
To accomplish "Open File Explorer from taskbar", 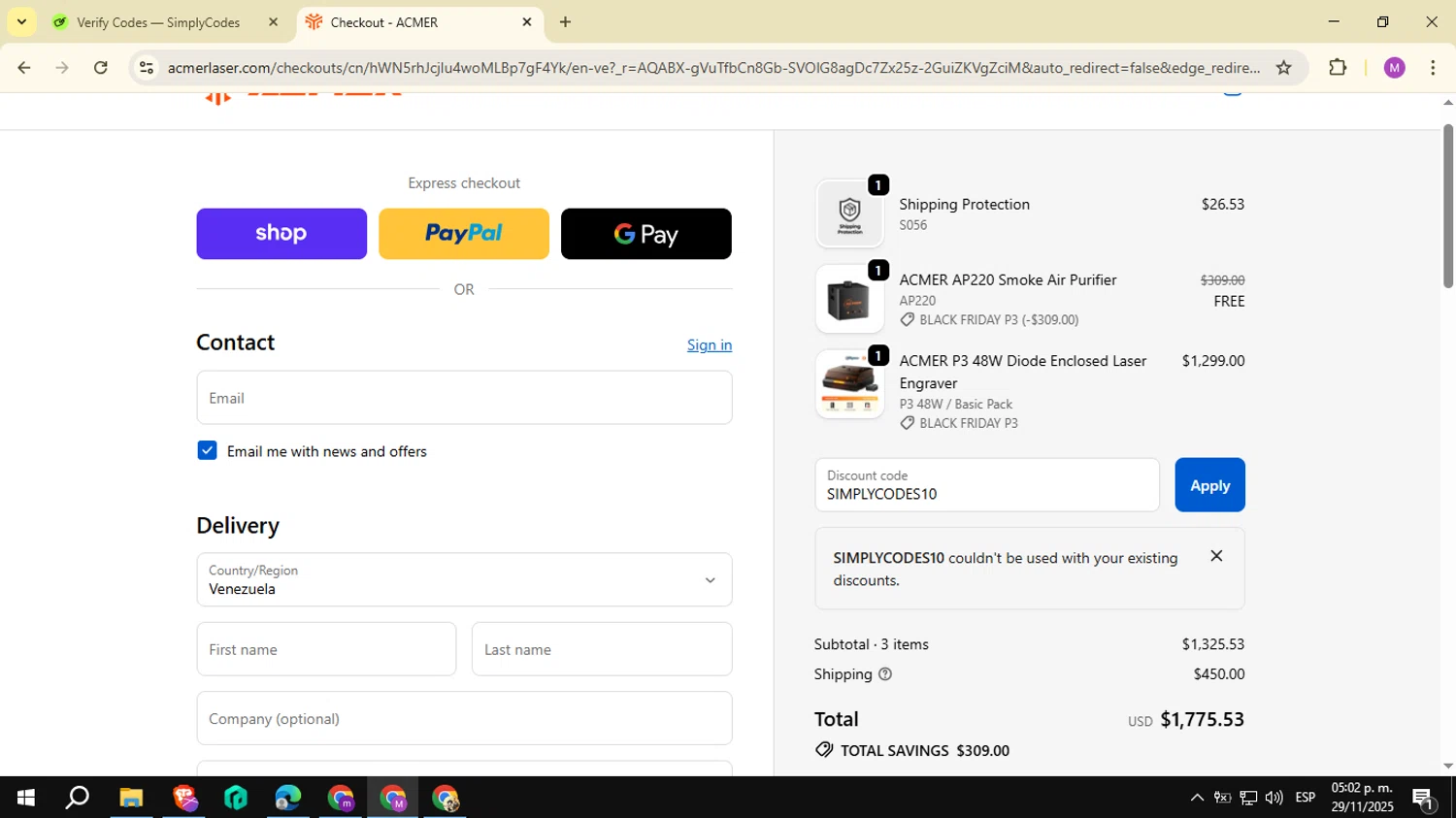I will pyautogui.click(x=131, y=798).
